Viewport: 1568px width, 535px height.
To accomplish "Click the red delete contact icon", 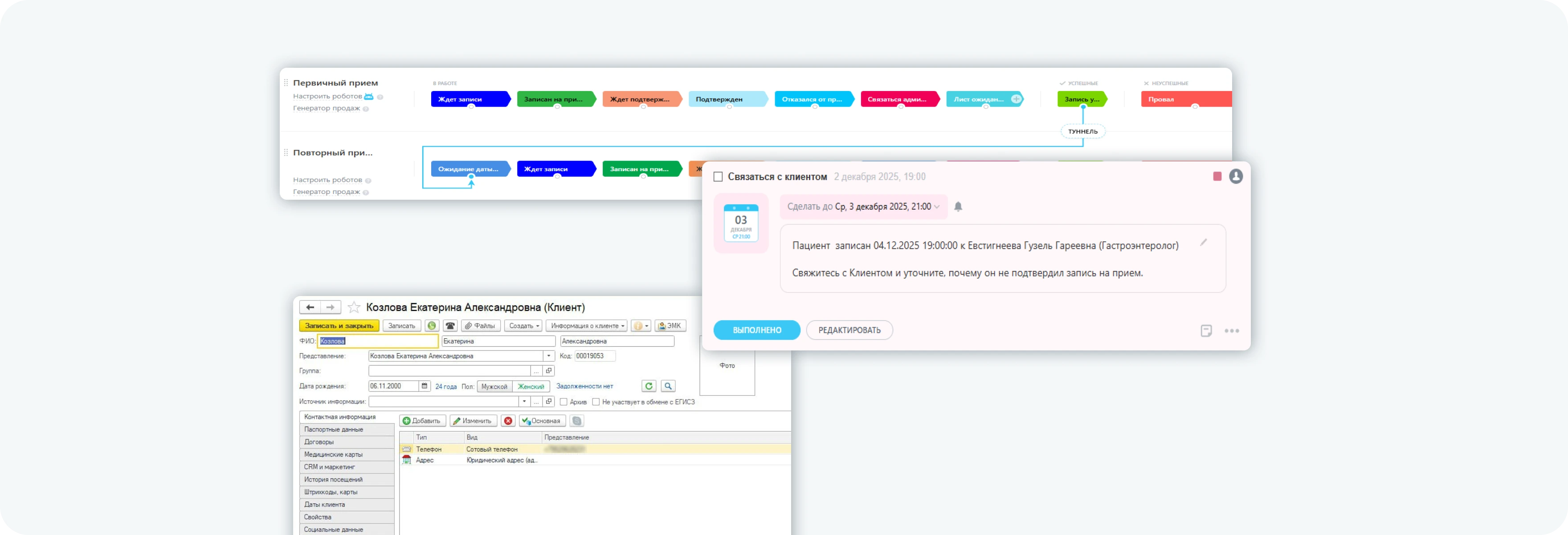I will tap(508, 421).
